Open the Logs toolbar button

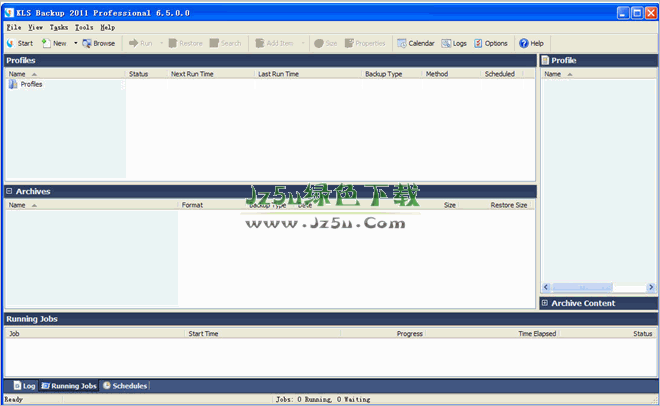pyautogui.click(x=454, y=43)
